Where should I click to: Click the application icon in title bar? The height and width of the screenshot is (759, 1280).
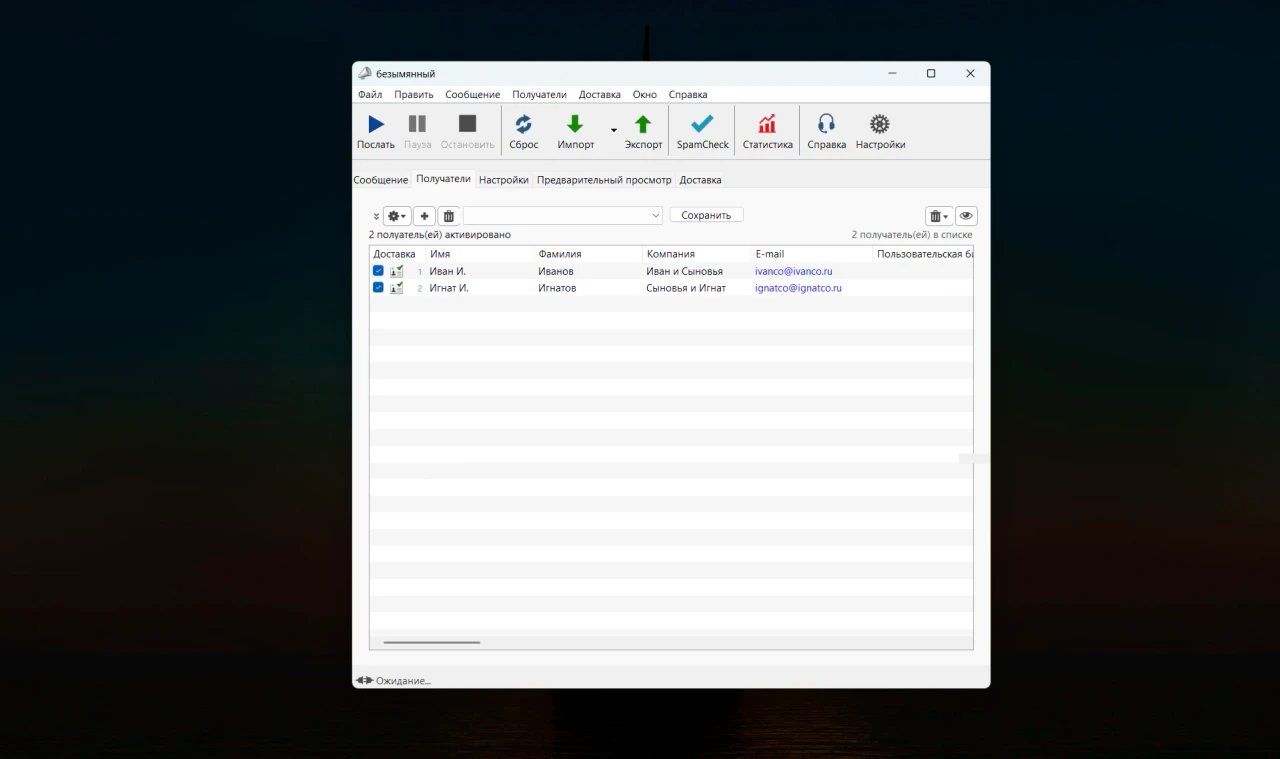(x=365, y=73)
